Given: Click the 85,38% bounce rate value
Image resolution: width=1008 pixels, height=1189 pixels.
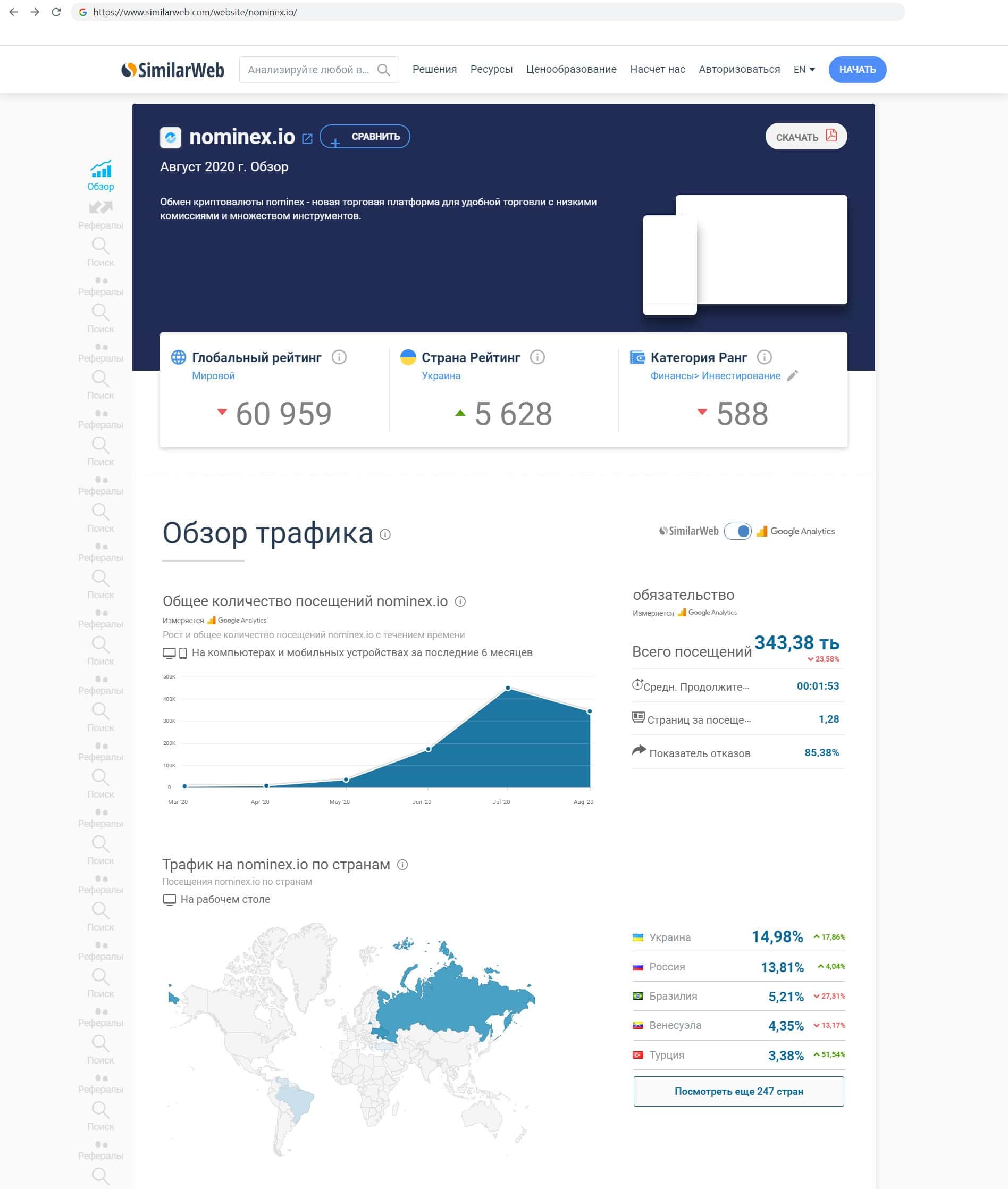Looking at the screenshot, I should [x=822, y=753].
